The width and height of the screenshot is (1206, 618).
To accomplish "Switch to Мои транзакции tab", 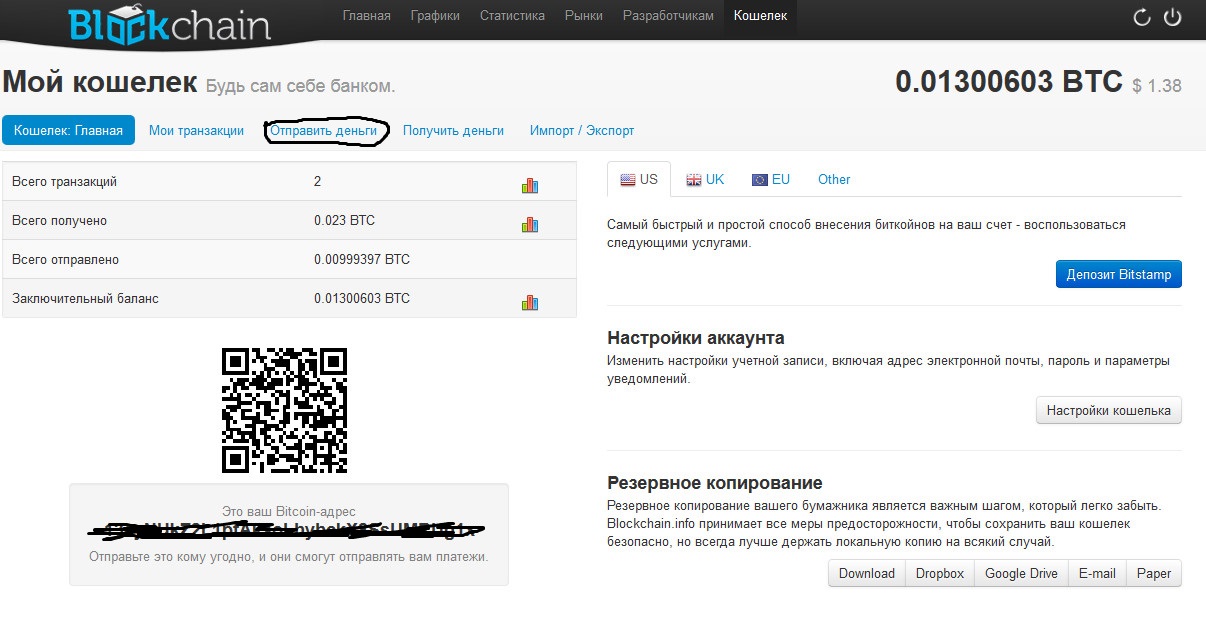I will coord(196,130).
